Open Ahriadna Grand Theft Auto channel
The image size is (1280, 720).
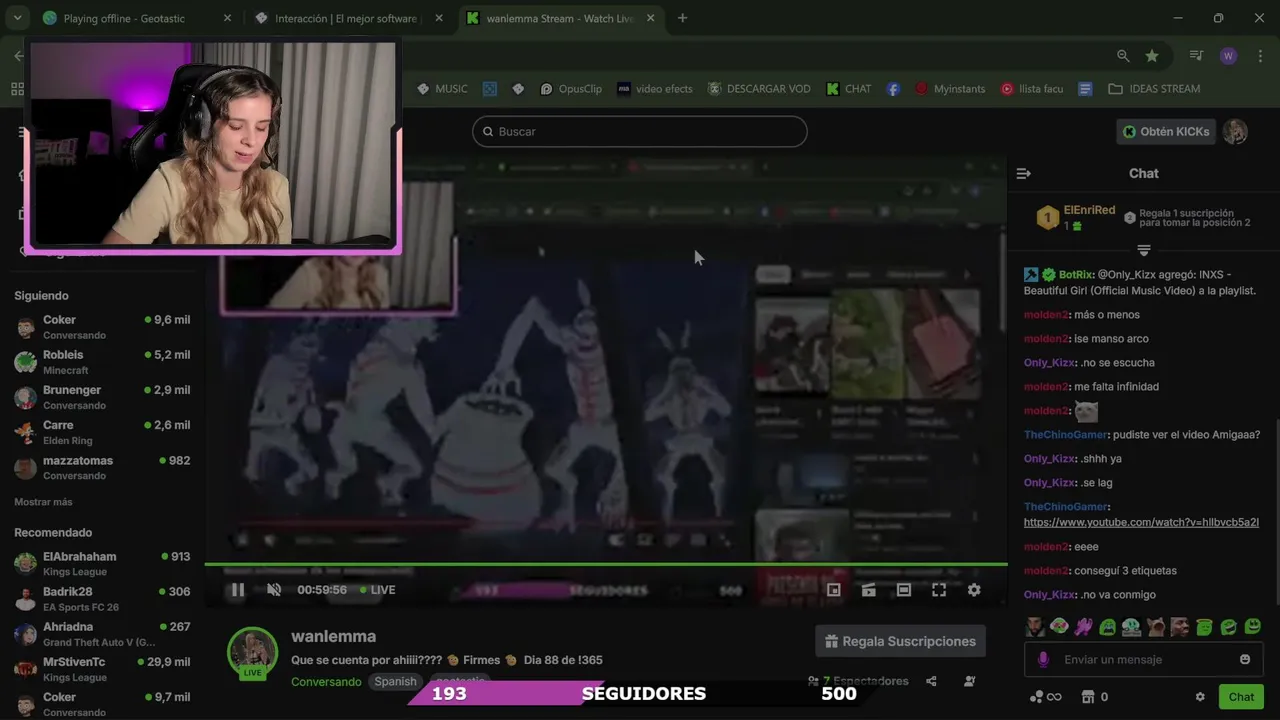[102, 634]
